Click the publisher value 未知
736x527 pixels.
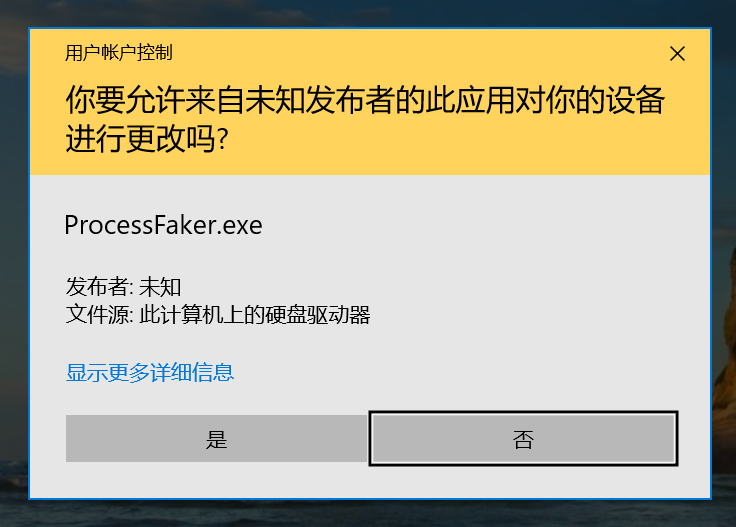point(160,287)
